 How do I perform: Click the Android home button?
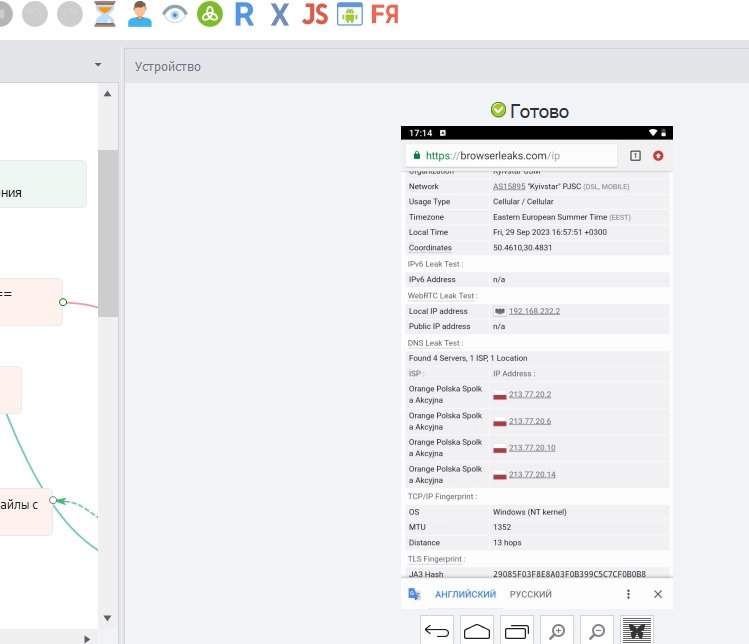click(477, 631)
